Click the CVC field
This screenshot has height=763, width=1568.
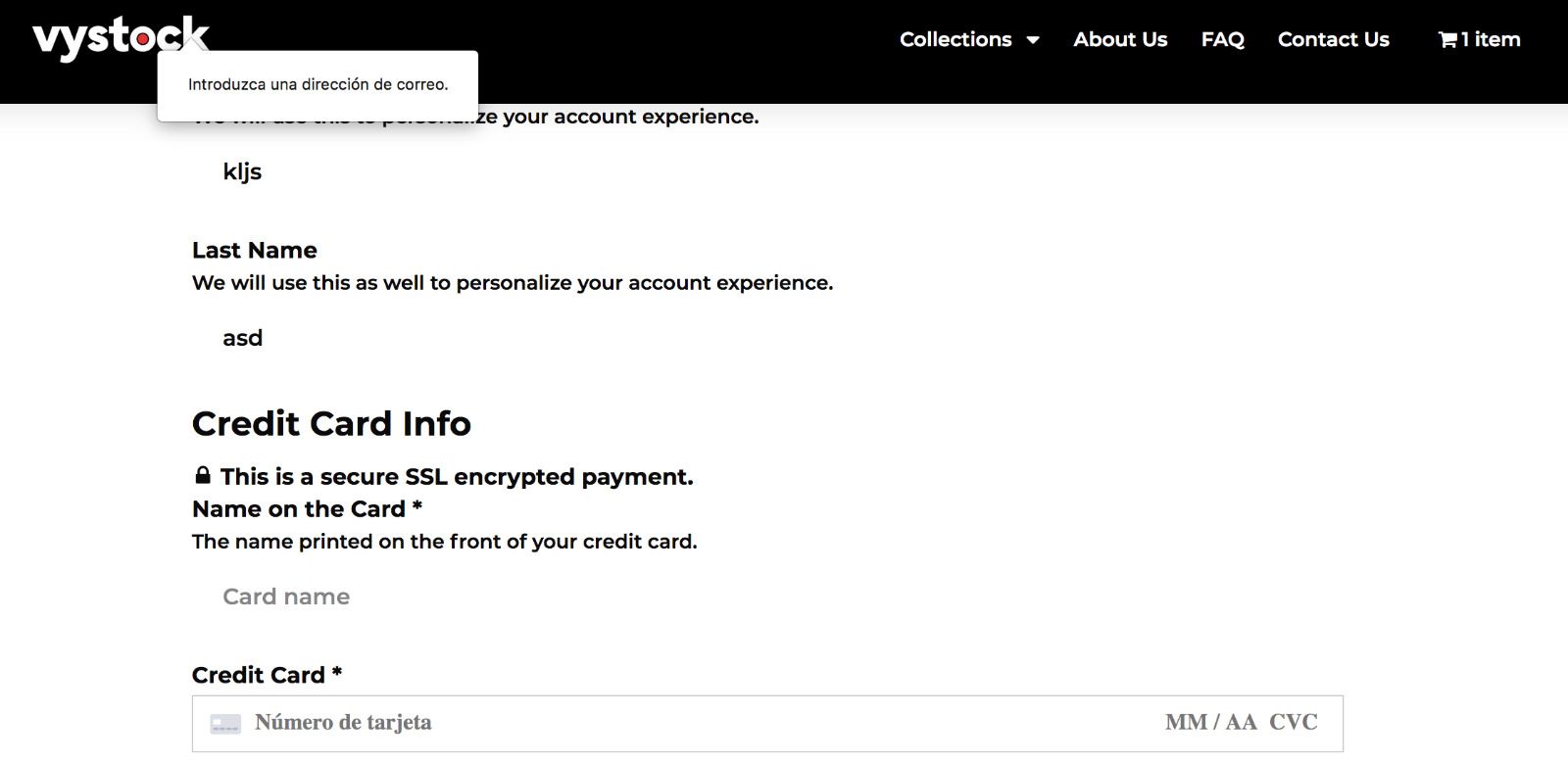pyautogui.click(x=1294, y=723)
